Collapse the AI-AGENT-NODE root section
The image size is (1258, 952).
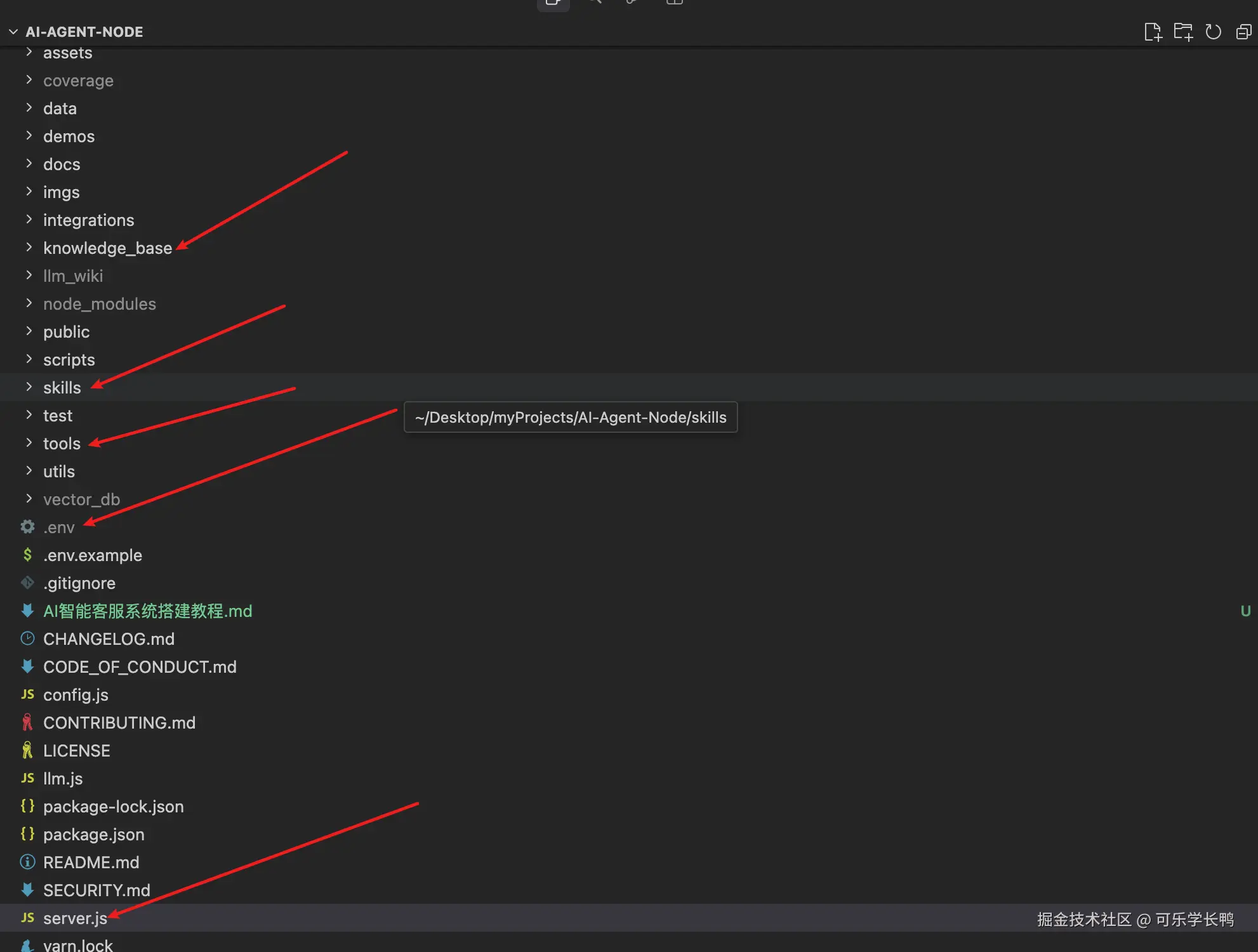point(13,32)
